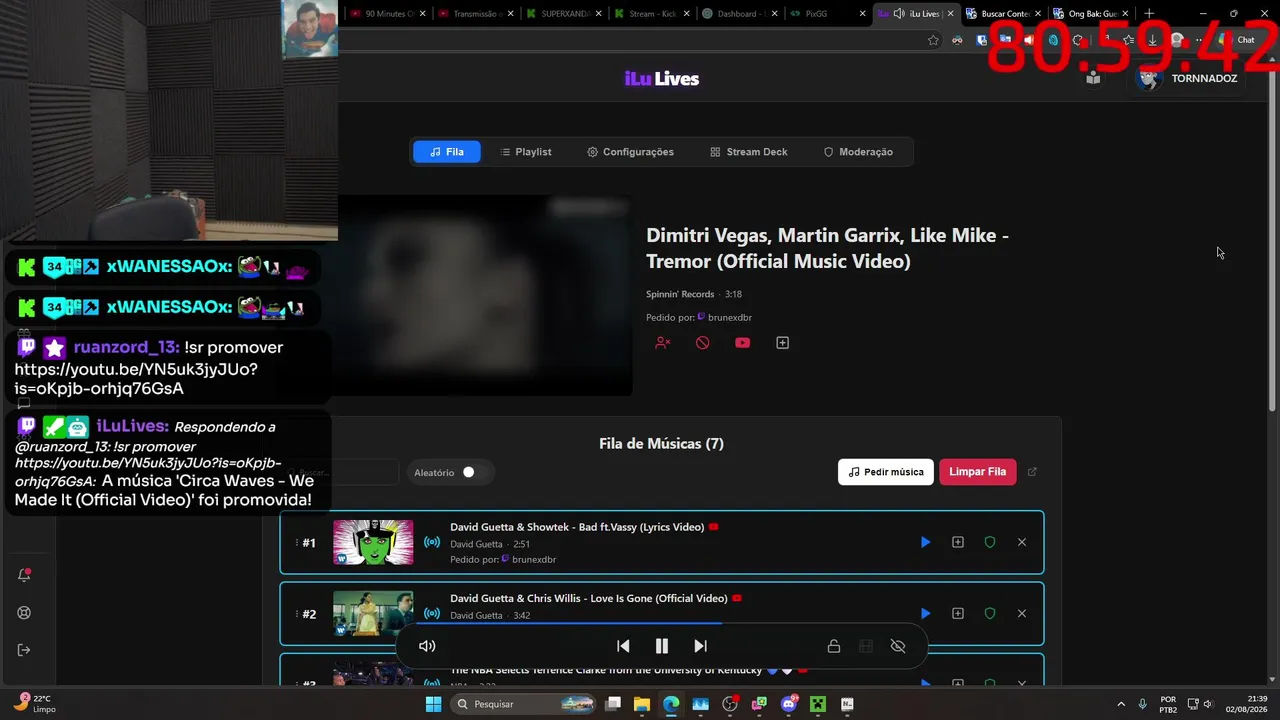
Task: Toggle the lock icon in player bar
Action: [x=834, y=646]
